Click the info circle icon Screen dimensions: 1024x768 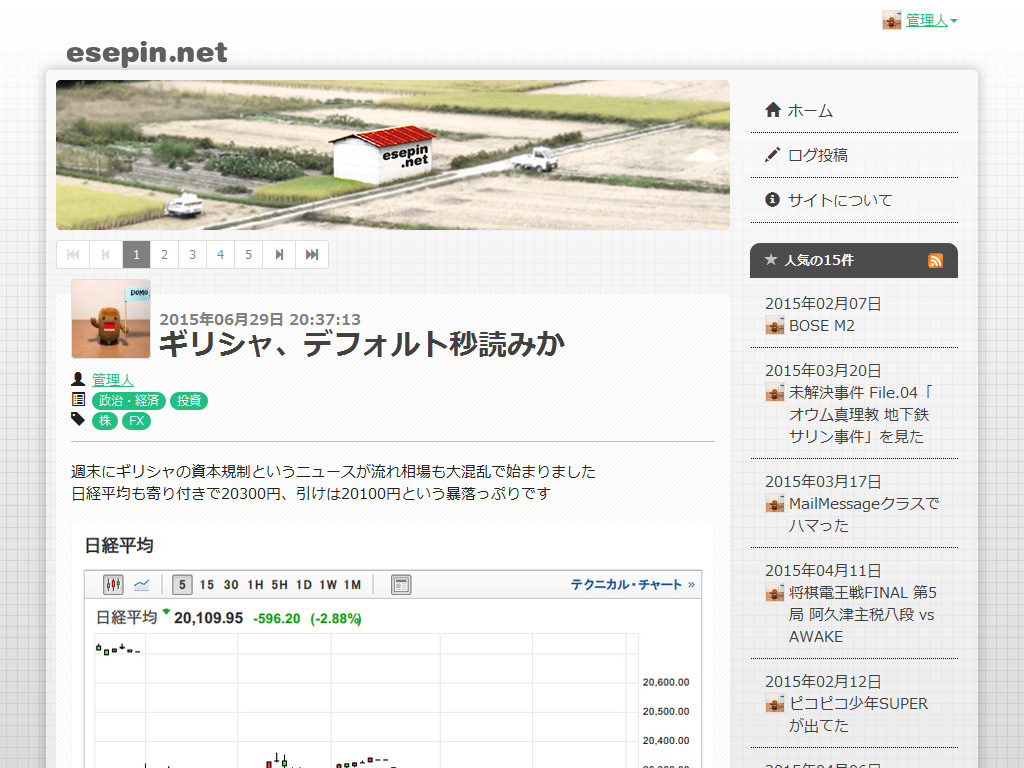coord(773,200)
